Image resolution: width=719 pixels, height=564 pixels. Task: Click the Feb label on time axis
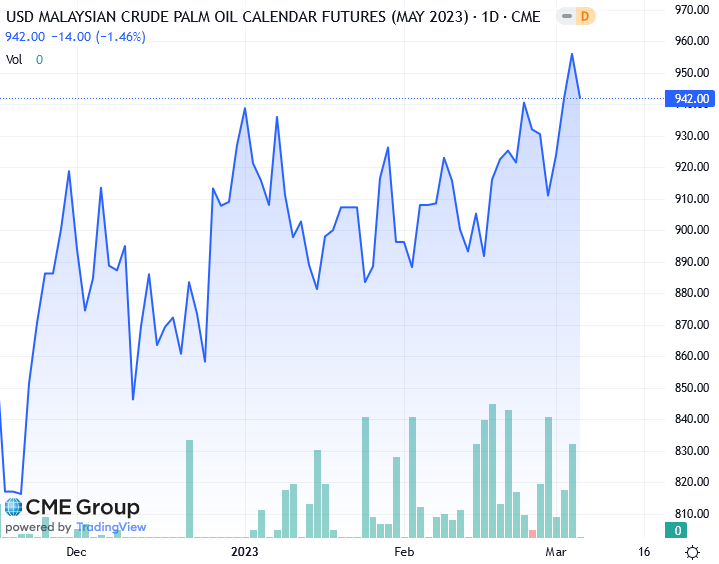point(404,551)
